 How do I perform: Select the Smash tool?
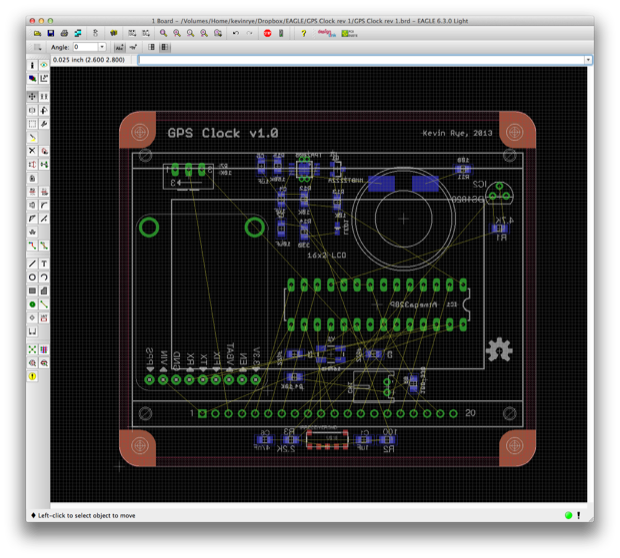click(32, 205)
